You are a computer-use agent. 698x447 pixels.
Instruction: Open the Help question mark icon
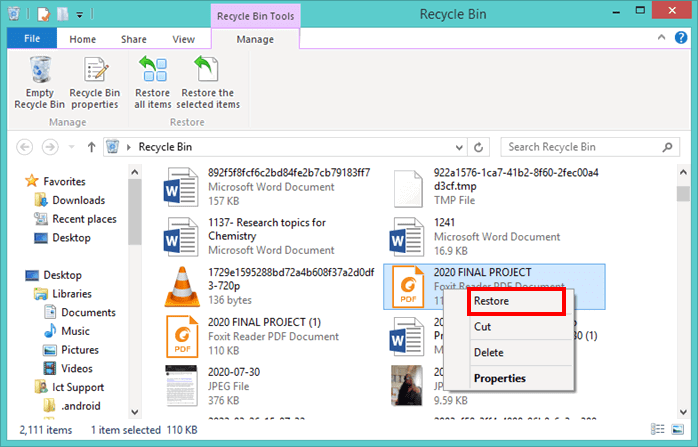coord(681,38)
